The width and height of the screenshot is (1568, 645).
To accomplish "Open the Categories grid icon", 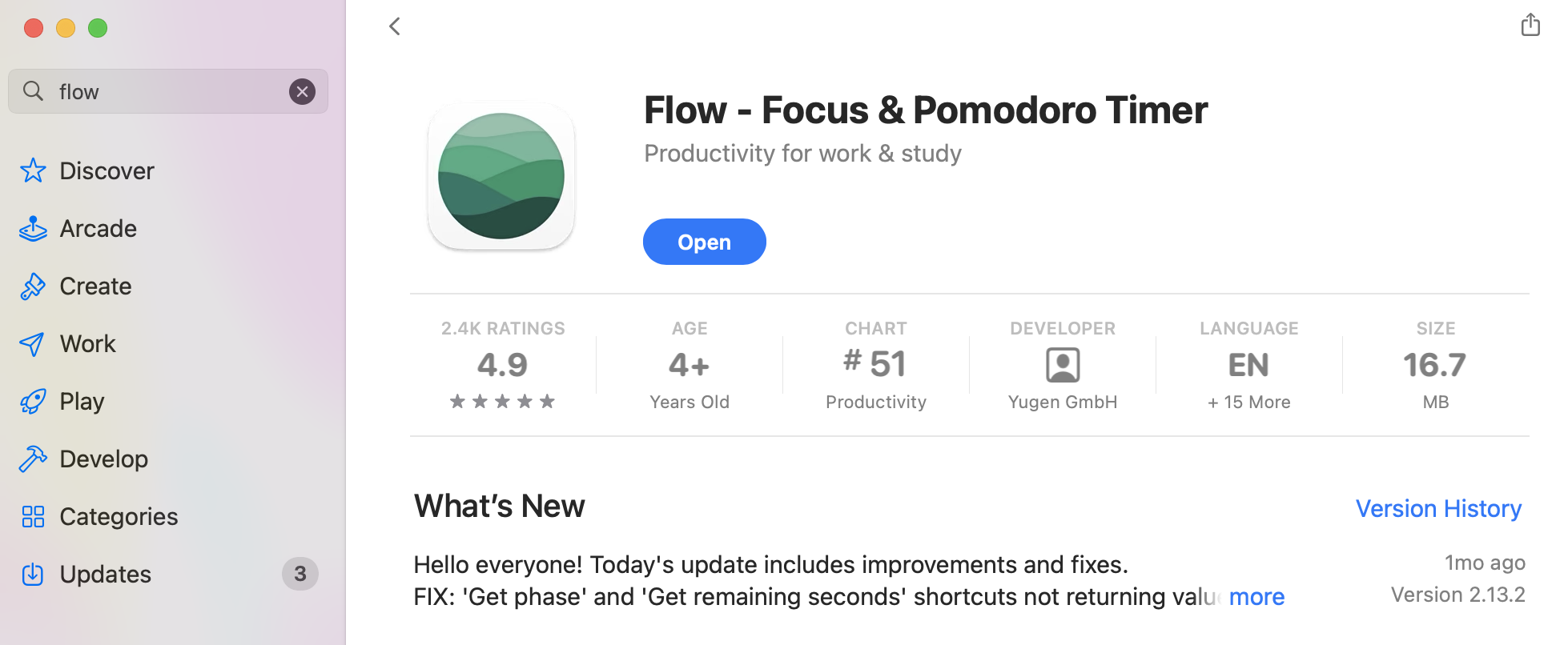I will point(33,517).
